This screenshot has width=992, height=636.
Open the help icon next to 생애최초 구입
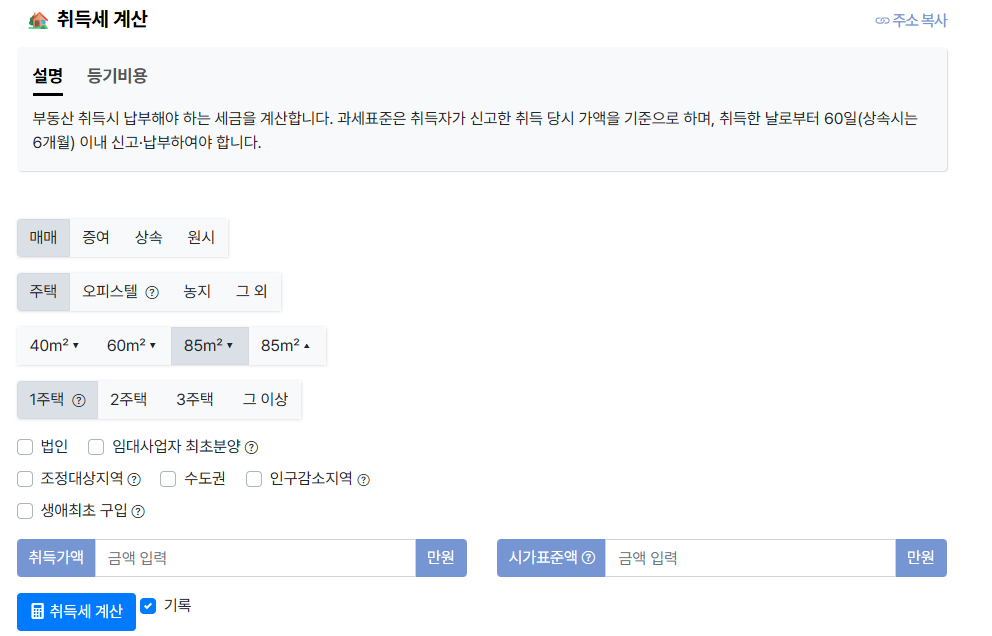[139, 511]
